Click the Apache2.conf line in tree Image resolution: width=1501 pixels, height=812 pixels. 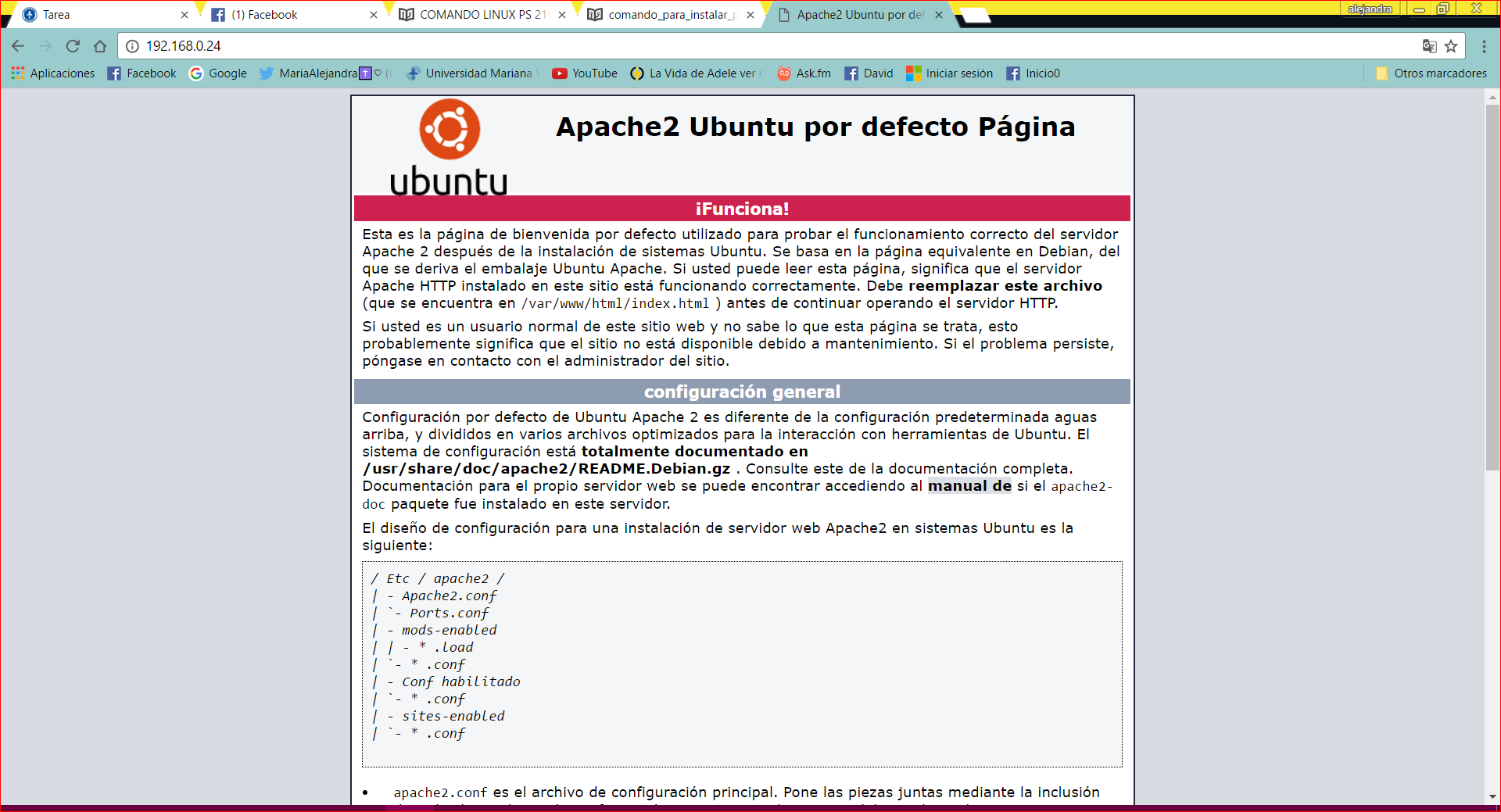tap(449, 596)
